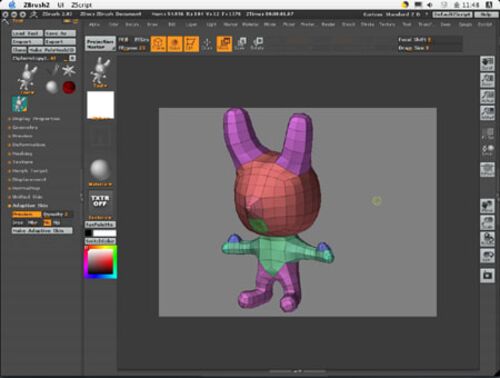
Task: Toggle the TXTR OFF texture button
Action: [x=100, y=201]
